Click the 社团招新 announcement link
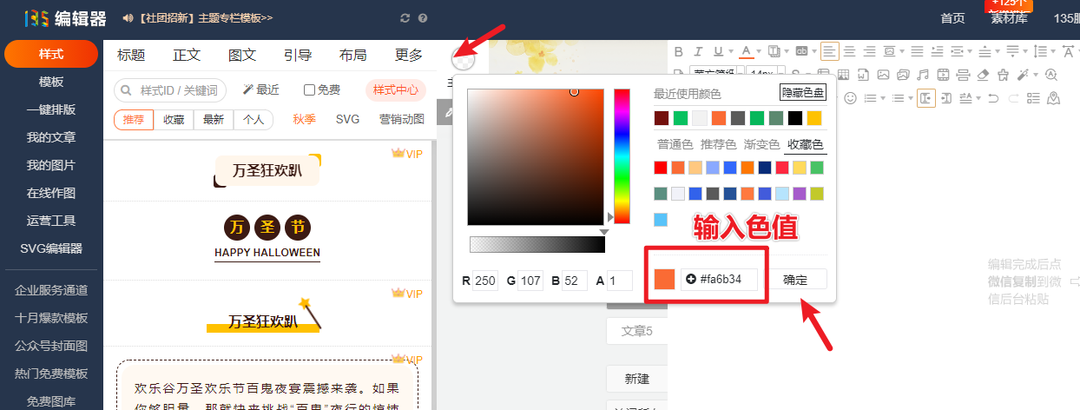 point(205,18)
